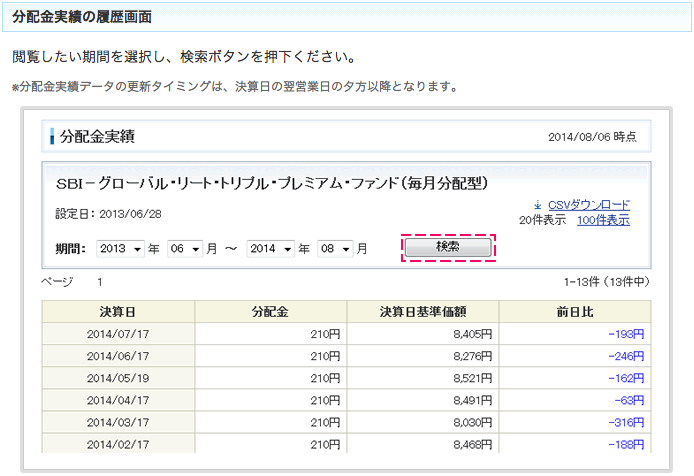The width and height of the screenshot is (694, 476).
Task: Click the 8,521円 base price cell
Action: click(x=423, y=378)
